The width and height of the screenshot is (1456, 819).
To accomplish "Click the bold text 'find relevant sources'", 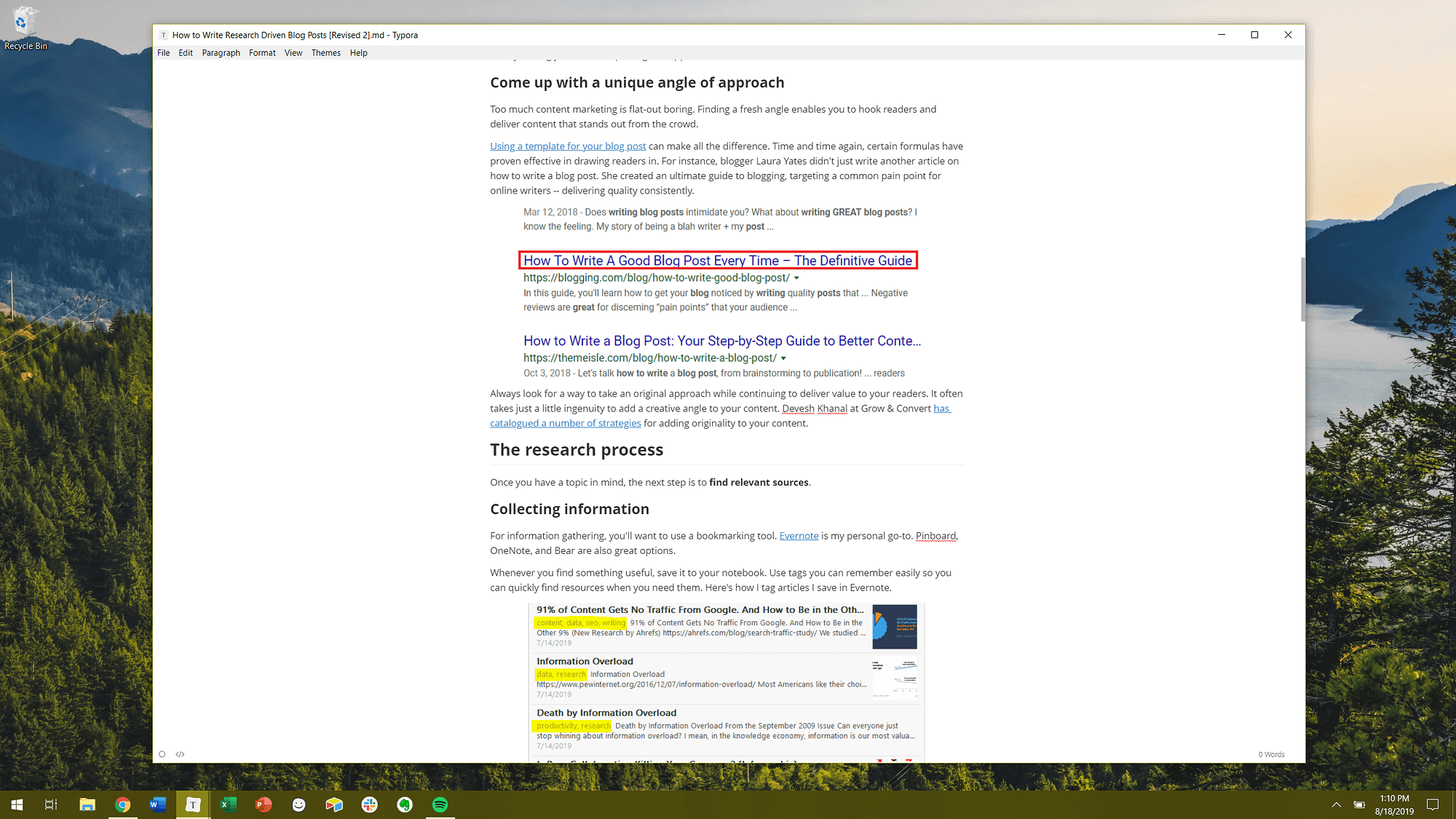I will 759,482.
